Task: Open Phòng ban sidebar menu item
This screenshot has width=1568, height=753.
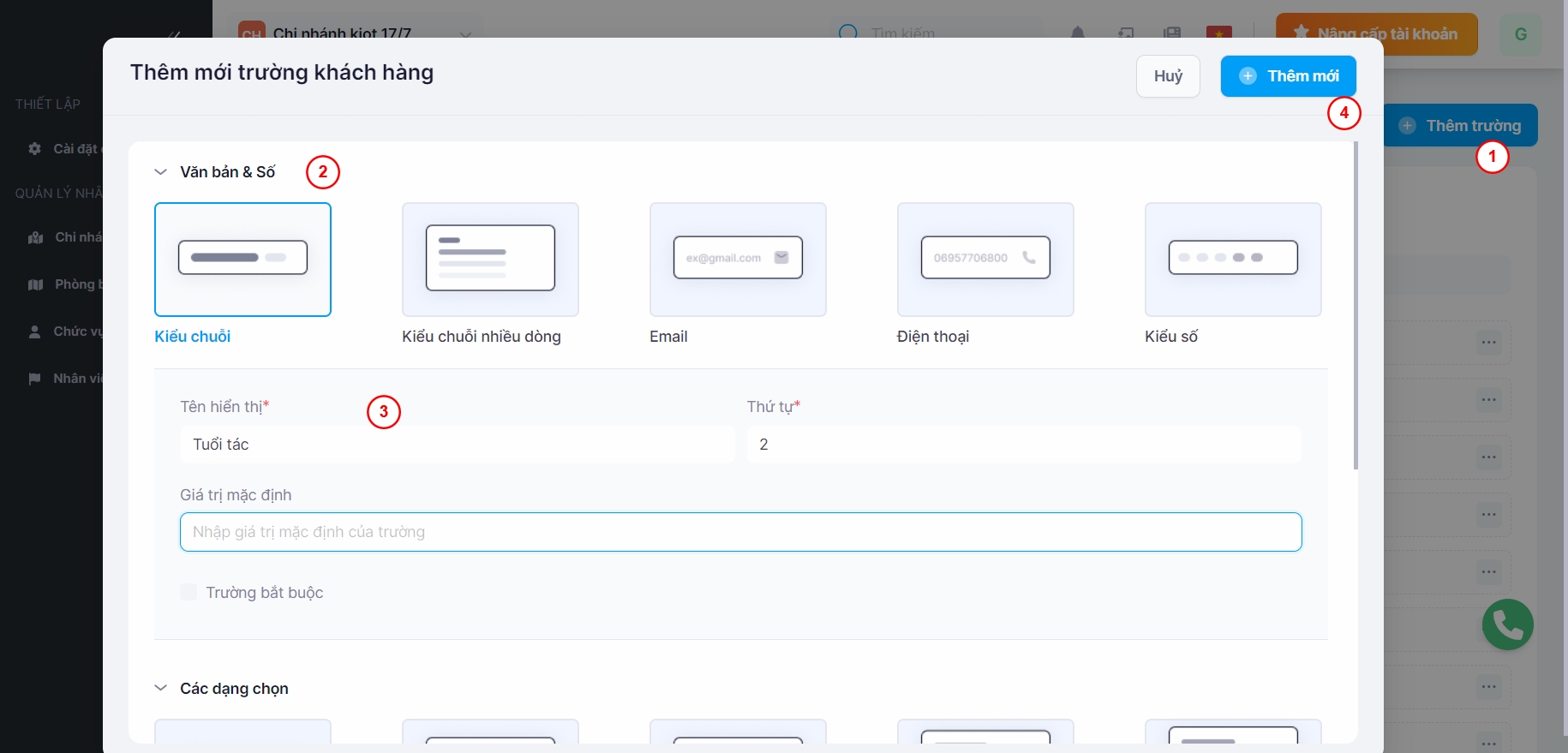Action: (65, 284)
